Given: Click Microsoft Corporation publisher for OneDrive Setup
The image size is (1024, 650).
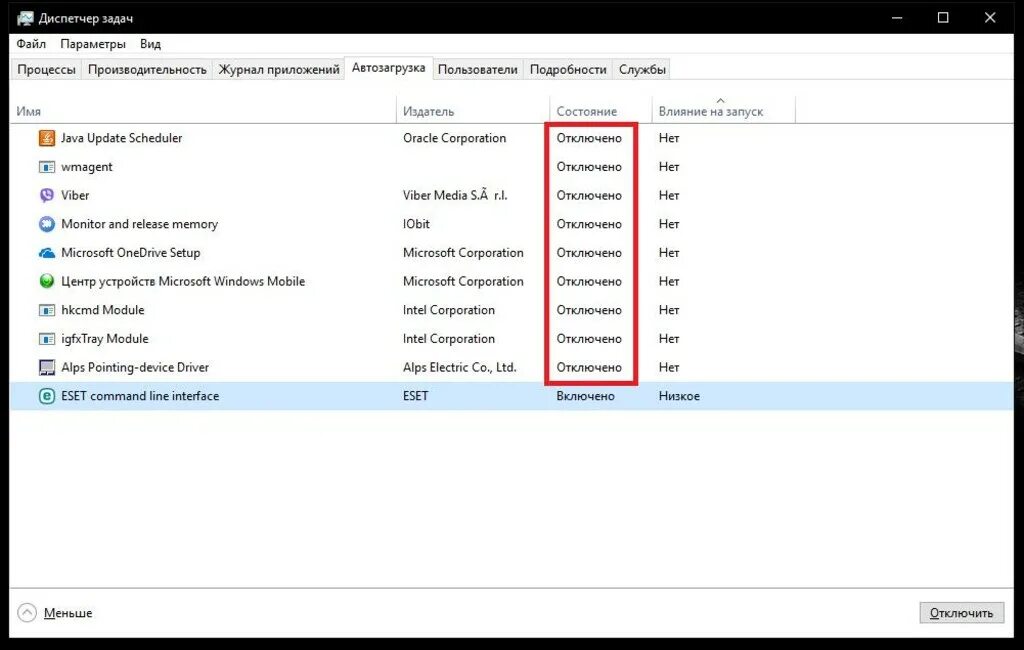Looking at the screenshot, I should point(463,253).
